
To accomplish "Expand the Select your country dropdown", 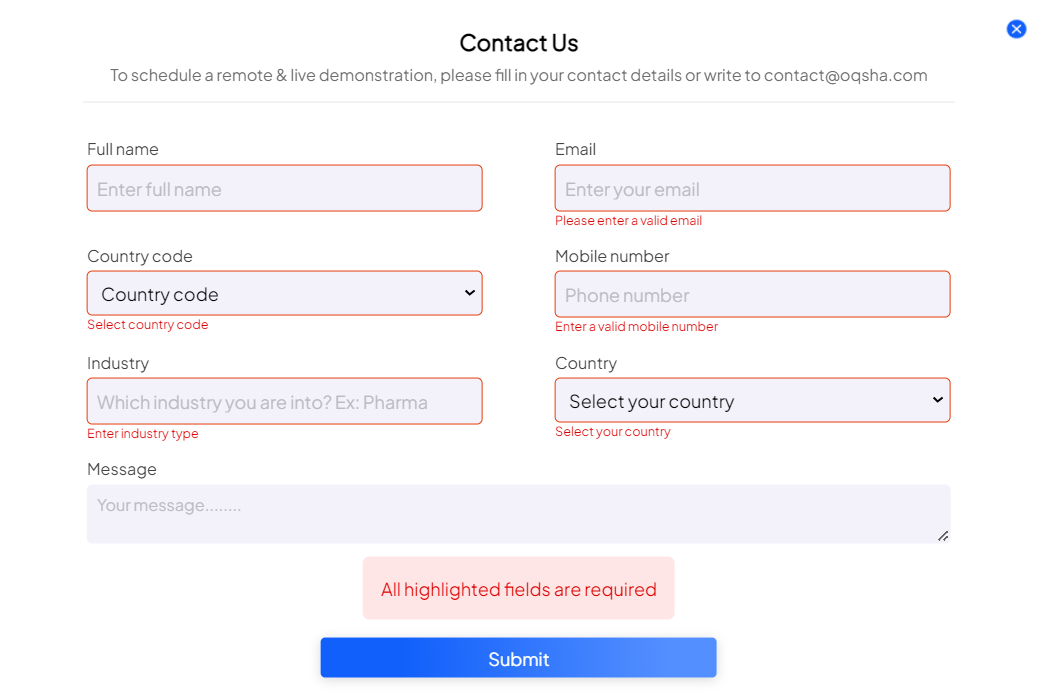I will coord(752,401).
